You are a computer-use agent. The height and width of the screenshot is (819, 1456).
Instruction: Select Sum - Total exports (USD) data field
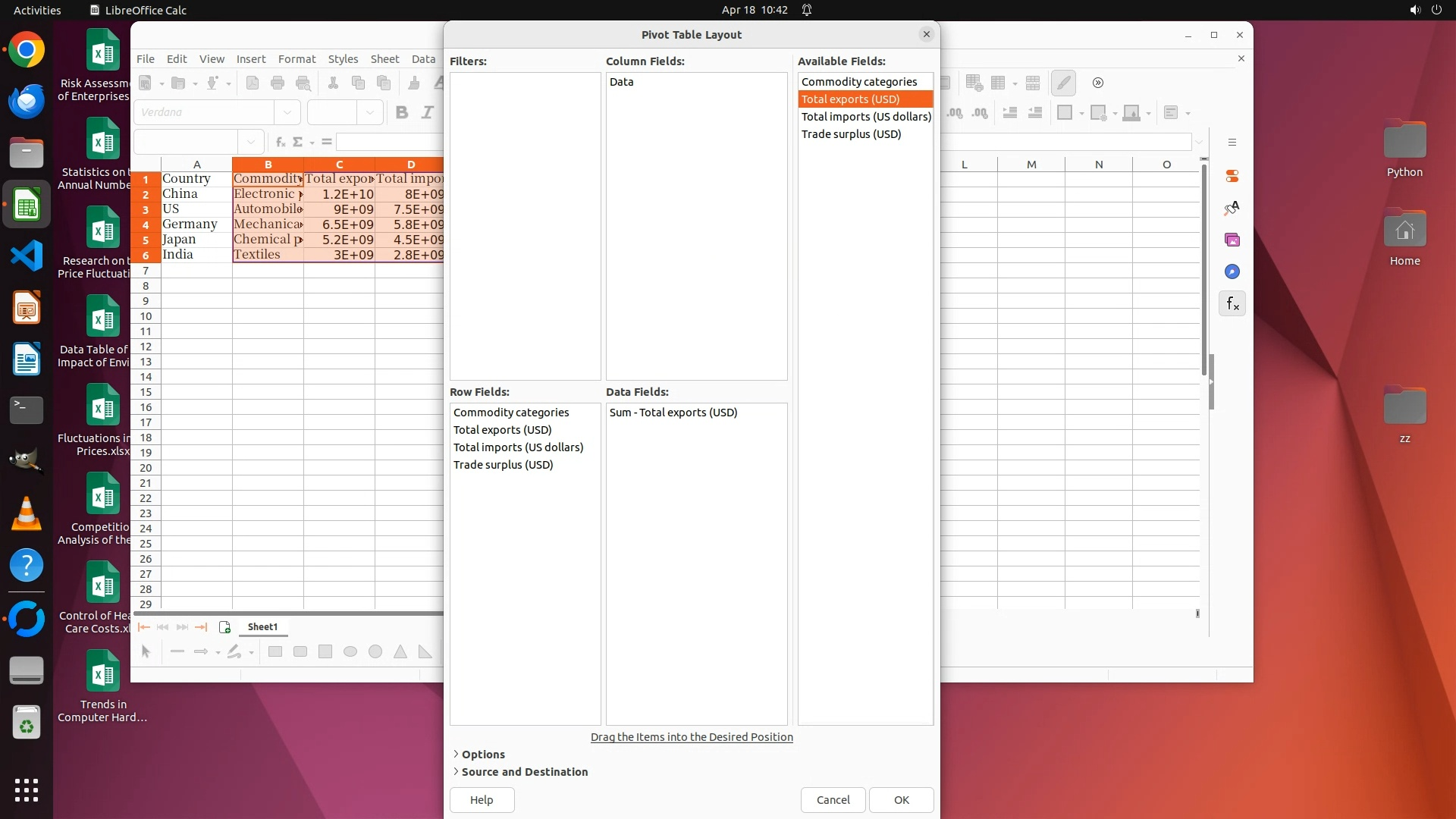(x=673, y=413)
